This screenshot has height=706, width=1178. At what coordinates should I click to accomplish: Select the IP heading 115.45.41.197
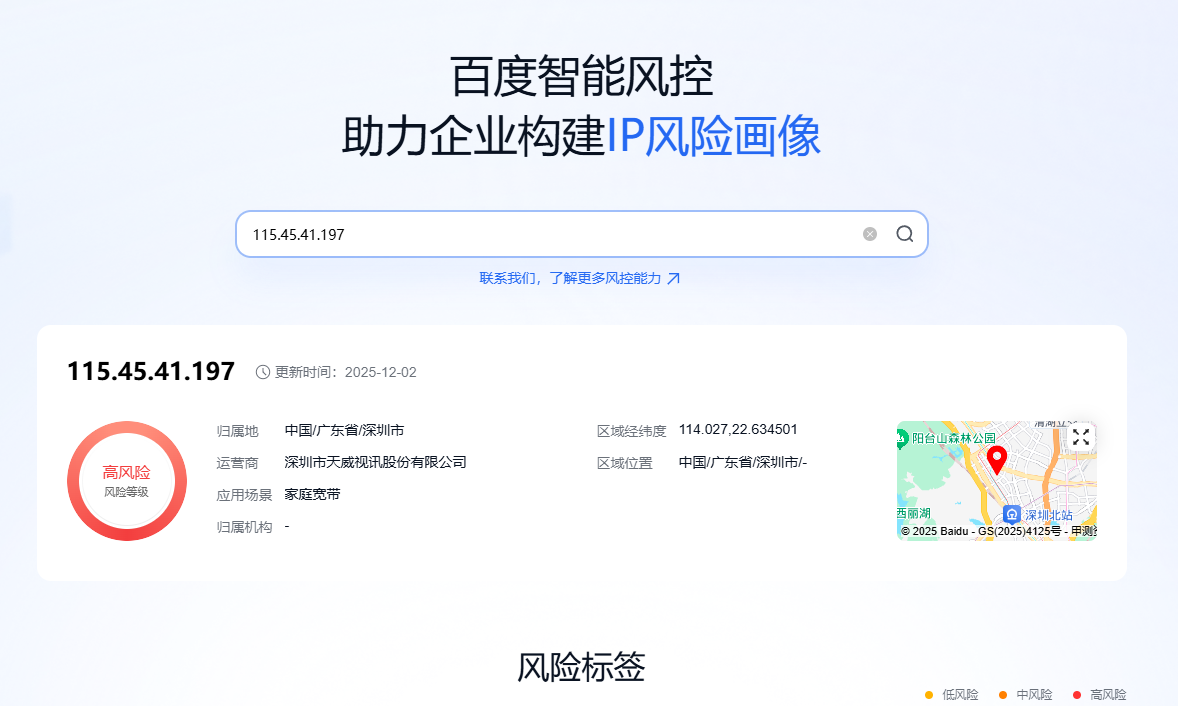[150, 371]
